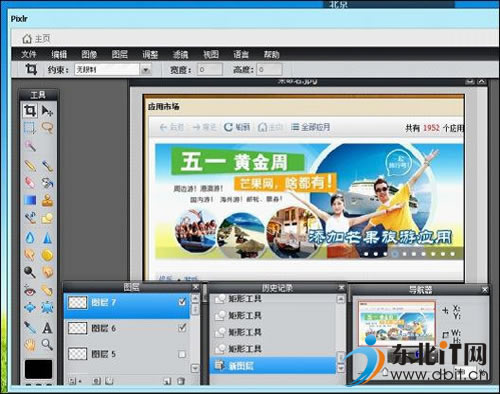Image resolution: width=500 pixels, height=394 pixels.
Task: Select the Zoom magnifier tool
Action: tap(47, 344)
